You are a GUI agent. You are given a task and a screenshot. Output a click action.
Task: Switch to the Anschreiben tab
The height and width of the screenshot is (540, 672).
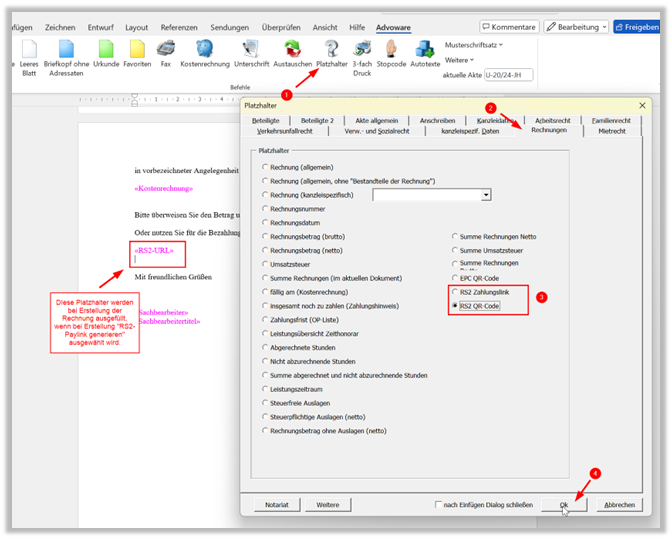[438, 120]
